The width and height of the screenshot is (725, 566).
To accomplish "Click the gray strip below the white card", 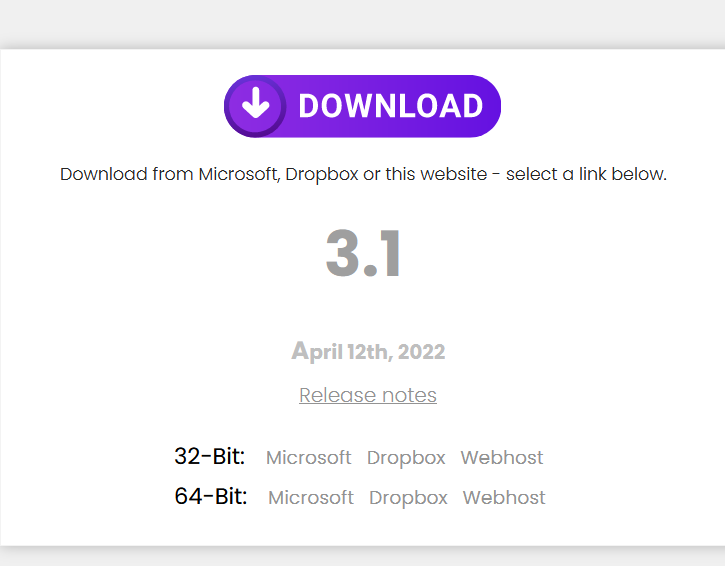I will click(x=362, y=558).
